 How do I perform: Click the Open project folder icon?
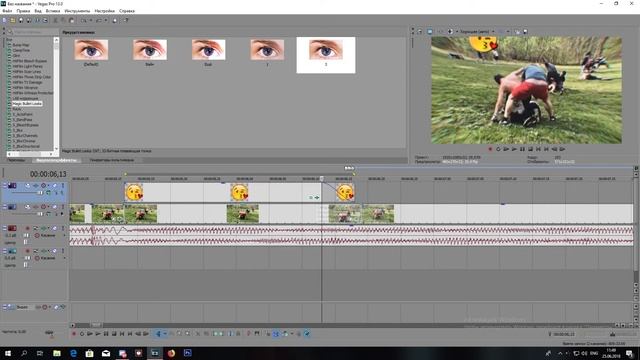point(12,20)
